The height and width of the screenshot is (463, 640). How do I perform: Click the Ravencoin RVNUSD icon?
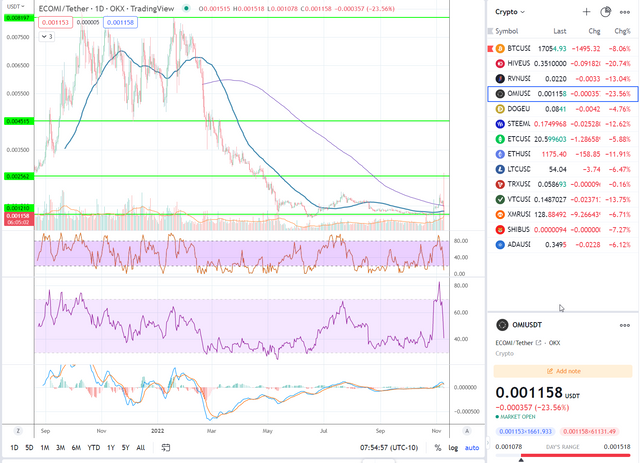coord(500,79)
